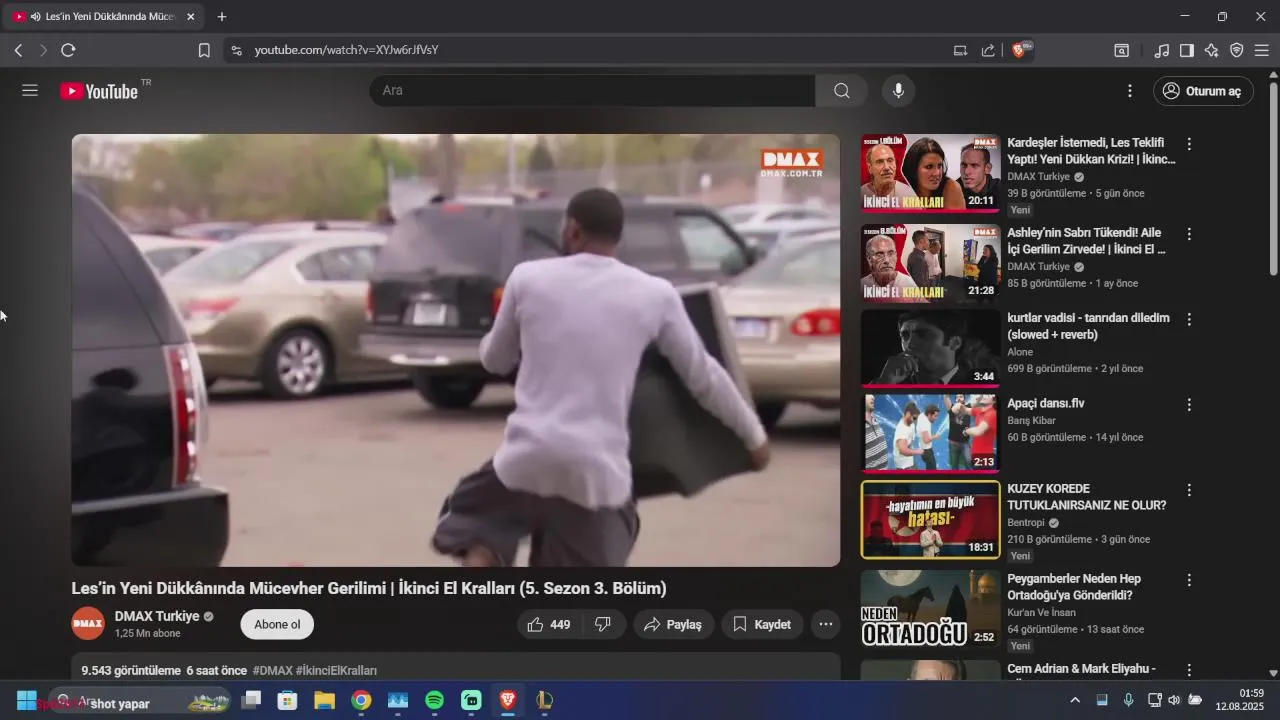Subscribe with Abone ol button
Screen dimensions: 1280x720
[277, 624]
